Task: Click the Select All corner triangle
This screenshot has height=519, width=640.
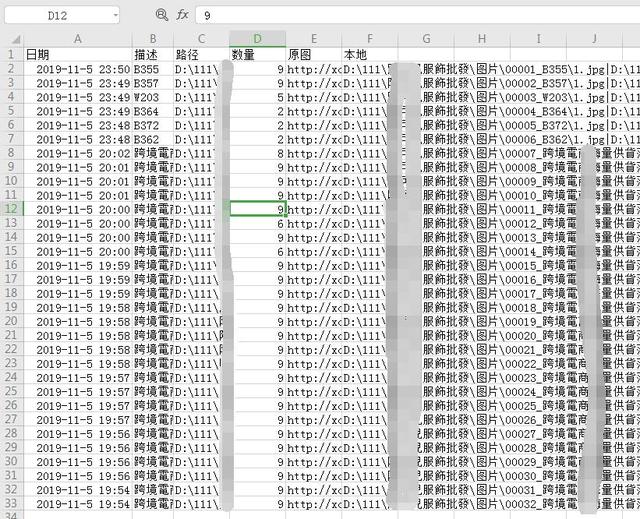Action: [x=16, y=39]
